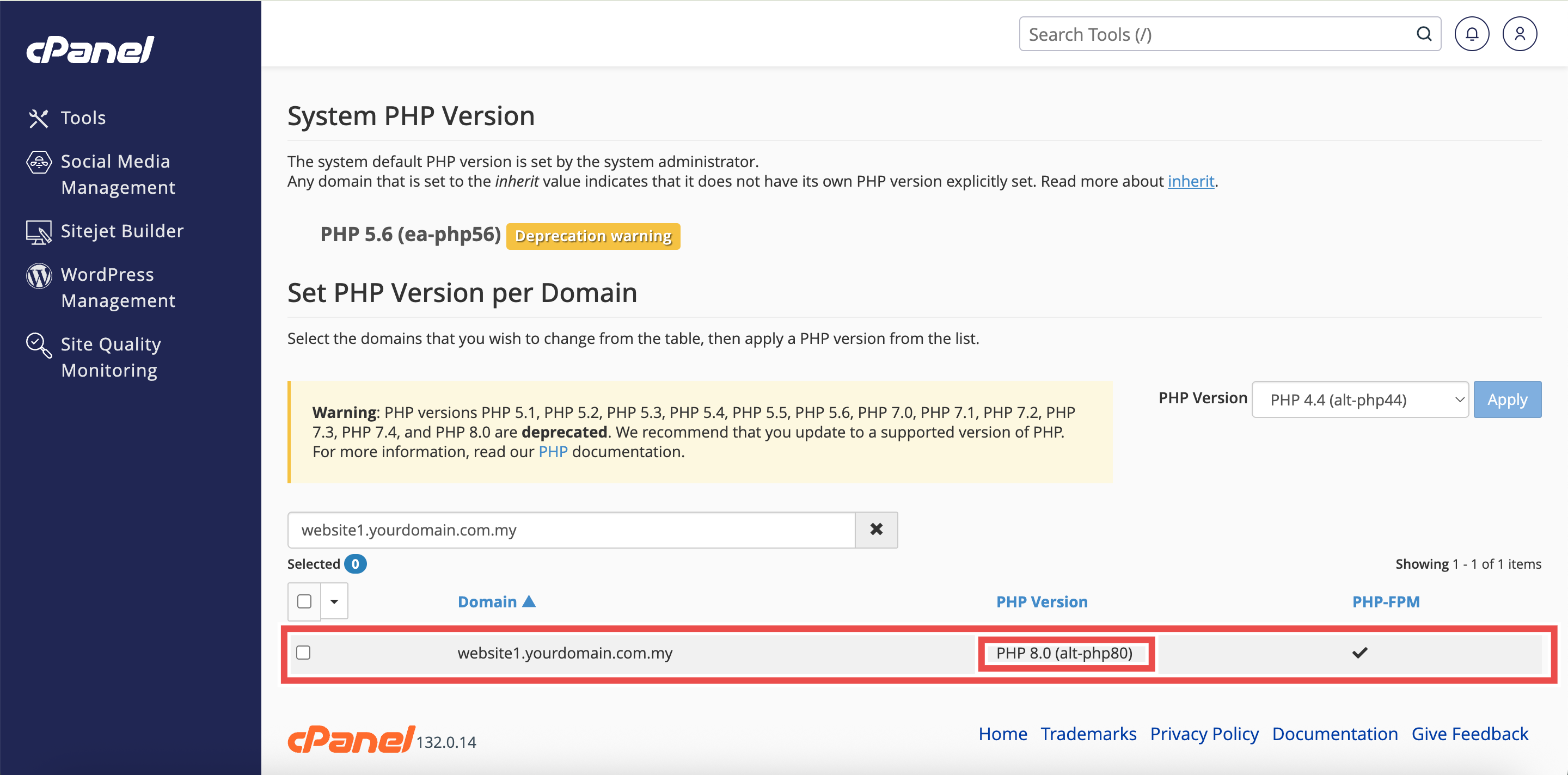Open Social Media Management sidebar icon
Image resolution: width=1568 pixels, height=775 pixels.
coord(39,162)
